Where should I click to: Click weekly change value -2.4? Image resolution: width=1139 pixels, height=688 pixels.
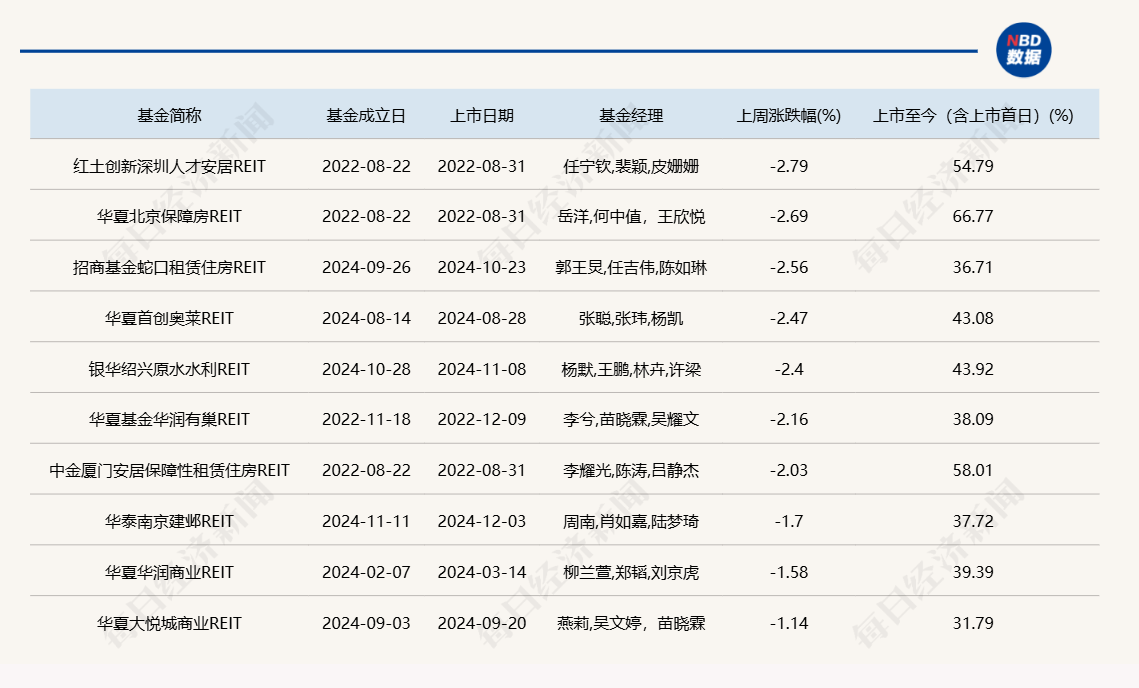click(x=789, y=369)
